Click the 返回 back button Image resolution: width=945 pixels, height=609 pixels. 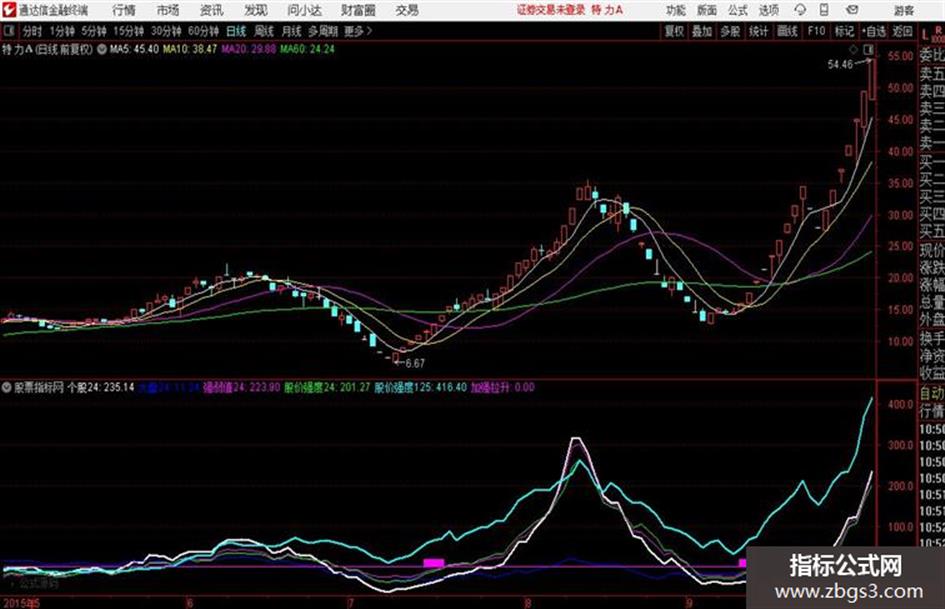[902, 31]
